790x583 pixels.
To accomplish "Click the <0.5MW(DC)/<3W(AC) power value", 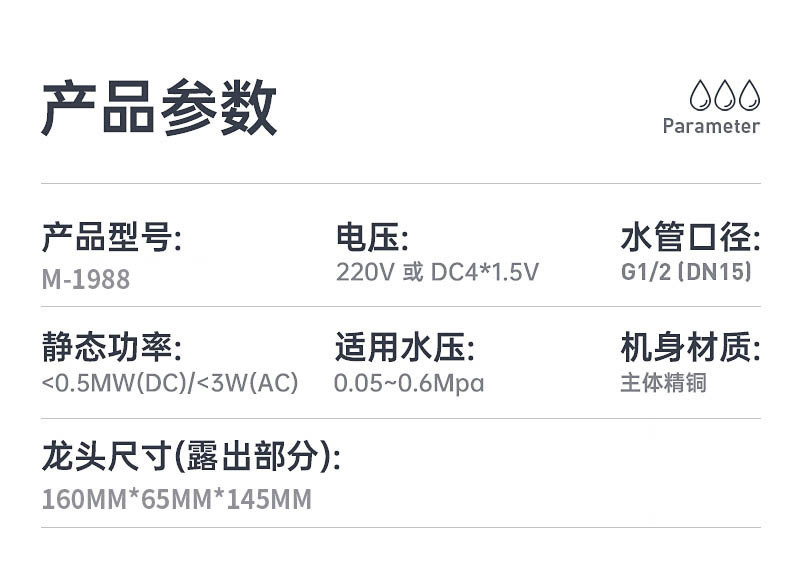I will (170, 383).
